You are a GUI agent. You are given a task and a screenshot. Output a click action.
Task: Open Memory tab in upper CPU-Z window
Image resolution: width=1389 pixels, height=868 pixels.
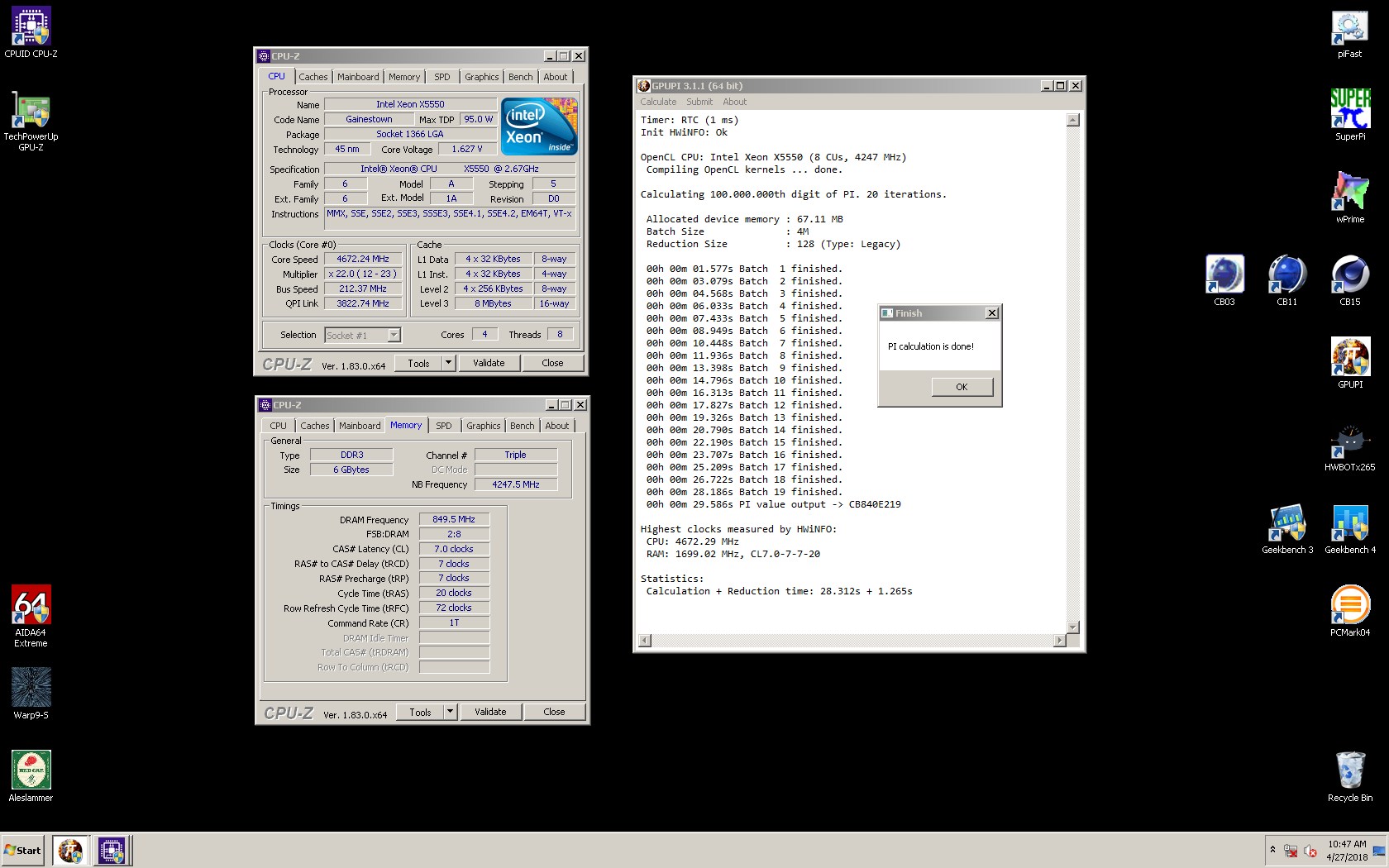click(404, 77)
